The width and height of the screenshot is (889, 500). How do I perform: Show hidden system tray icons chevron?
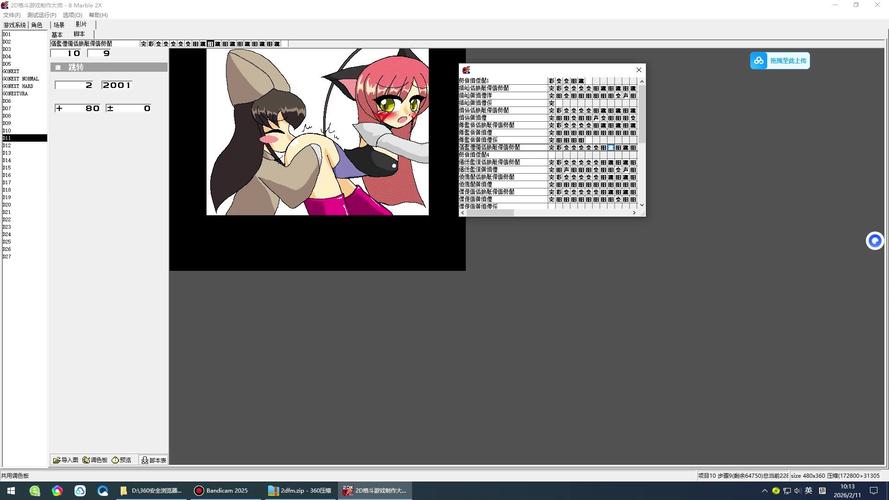click(764, 491)
